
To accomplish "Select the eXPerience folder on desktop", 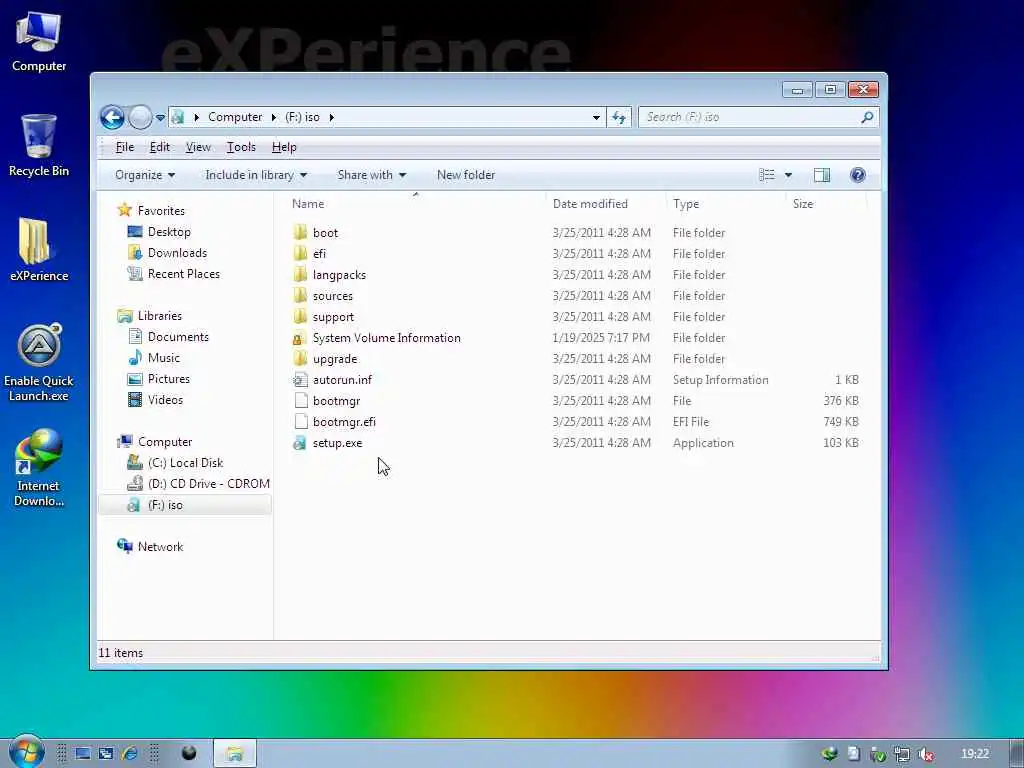I will point(39,250).
